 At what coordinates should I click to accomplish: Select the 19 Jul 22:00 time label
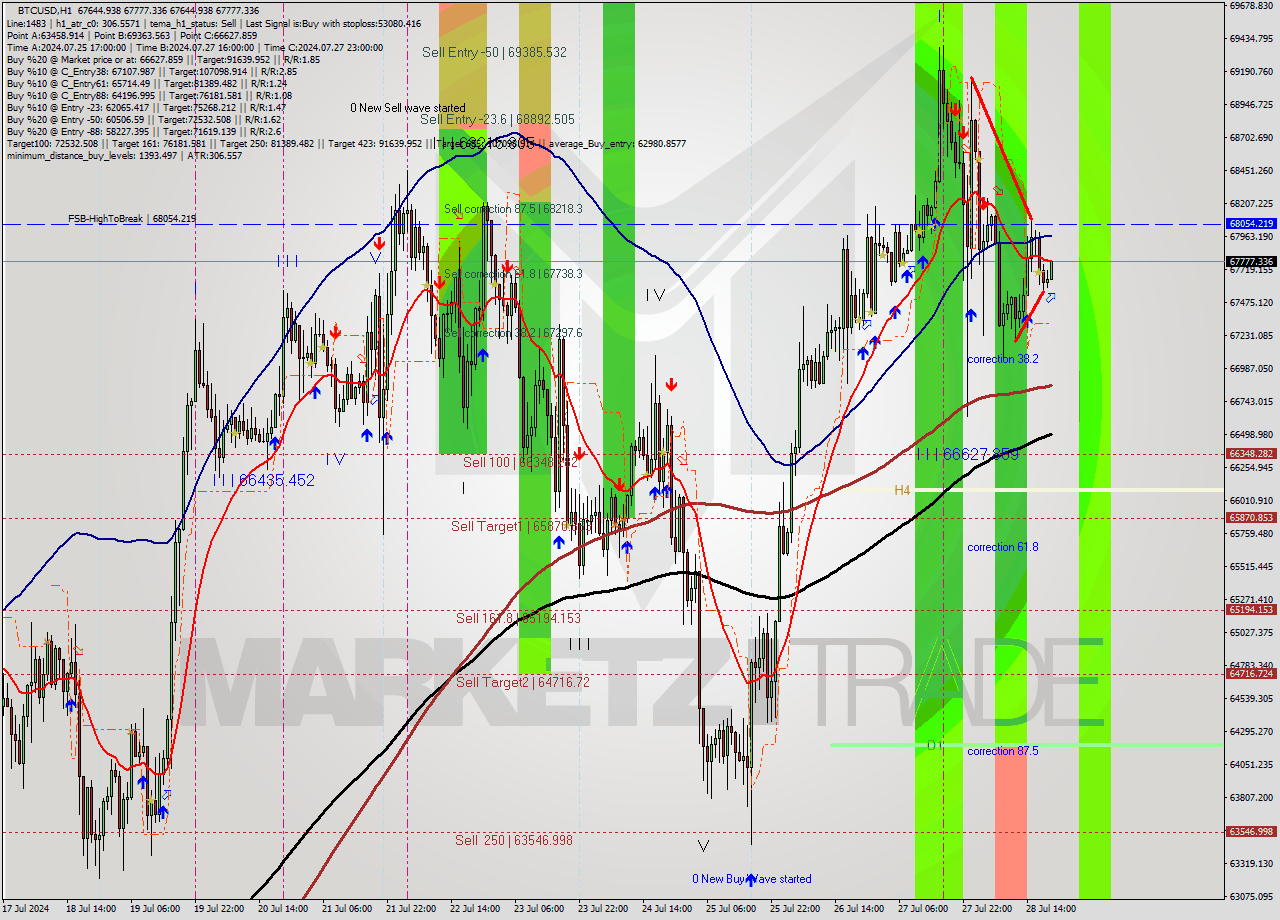(219, 909)
